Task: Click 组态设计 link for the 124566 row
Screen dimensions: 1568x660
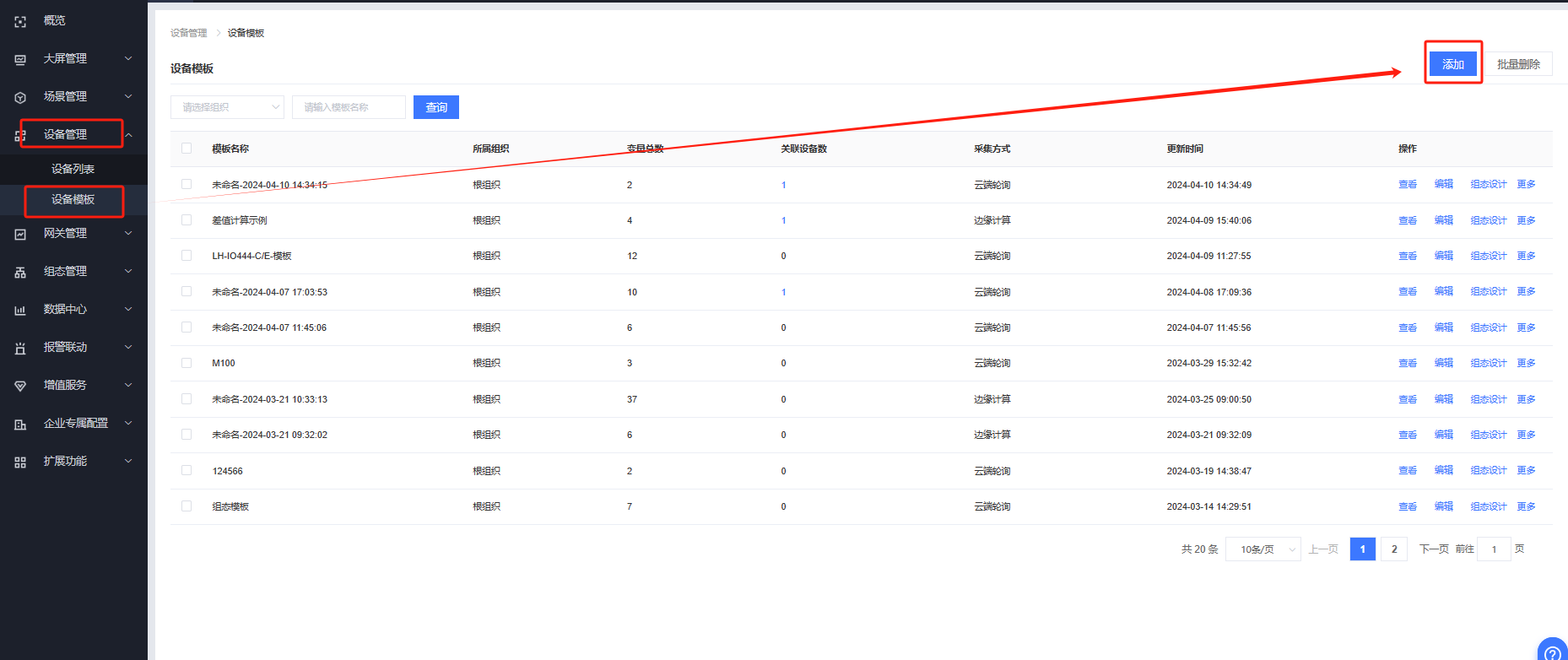Action: coord(1488,470)
